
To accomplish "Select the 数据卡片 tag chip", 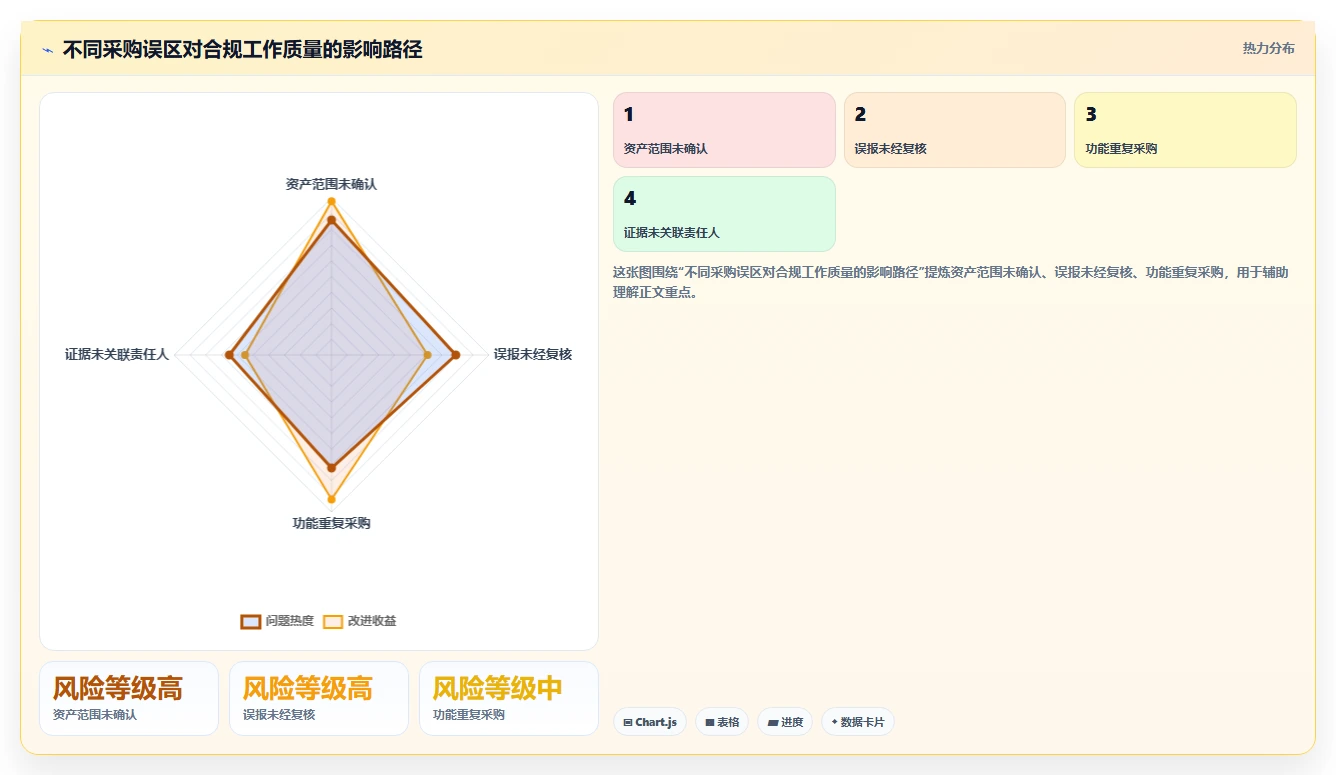I will pos(857,722).
